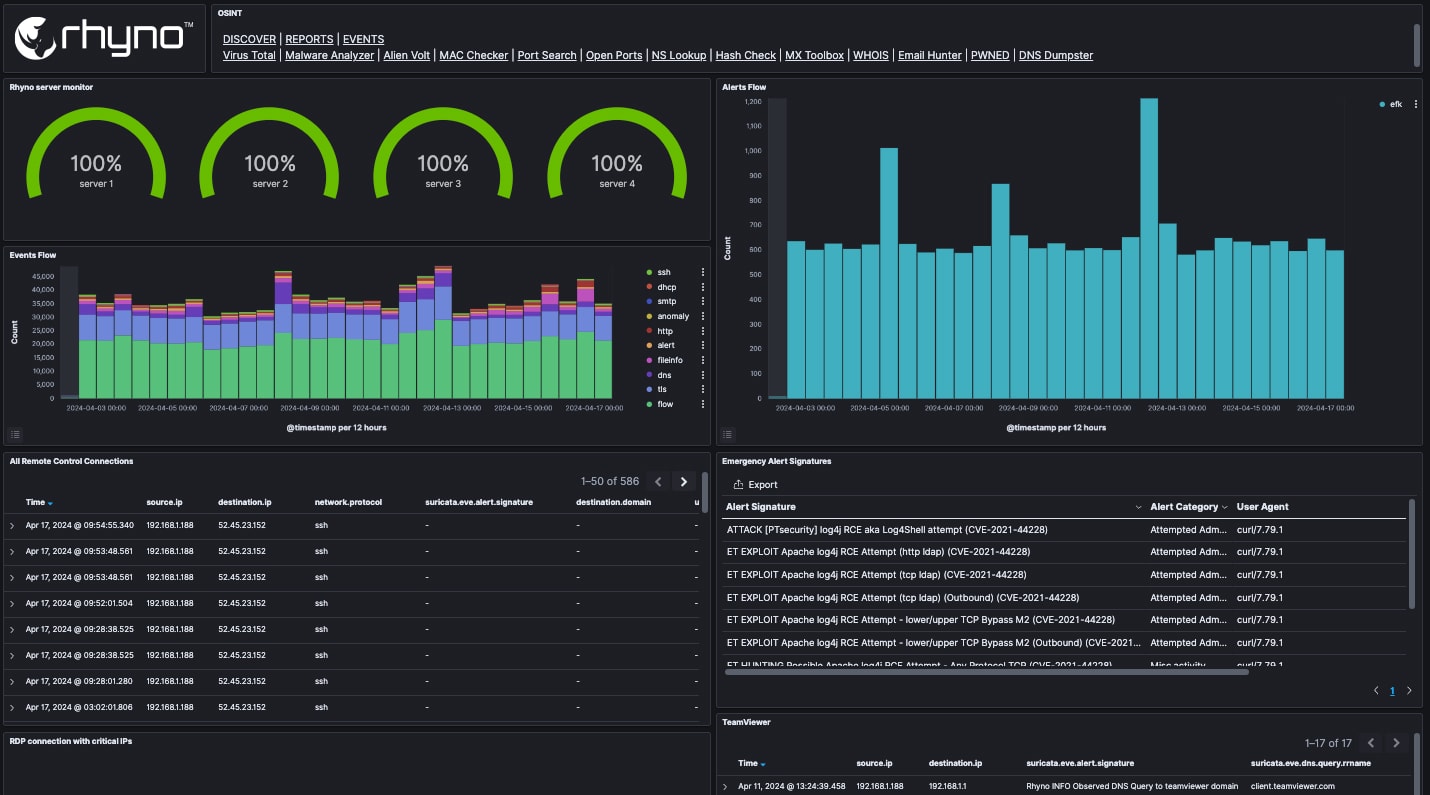
Task: Open Email Hunter link
Action: click(930, 55)
